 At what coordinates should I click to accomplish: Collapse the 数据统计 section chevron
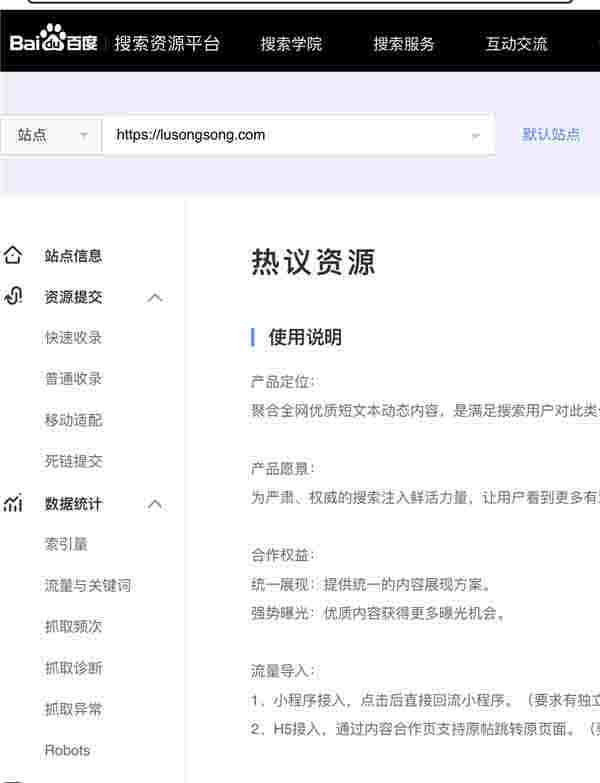[x=155, y=504]
